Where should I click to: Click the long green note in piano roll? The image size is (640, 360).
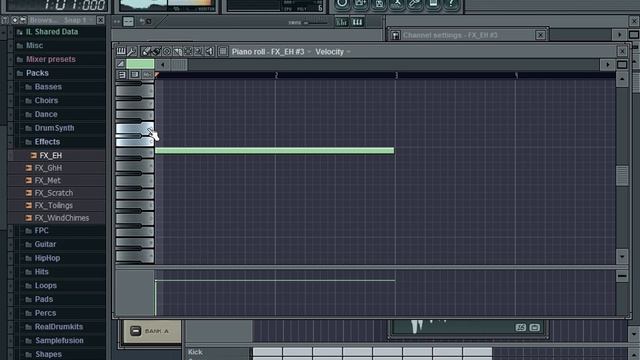tap(275, 151)
